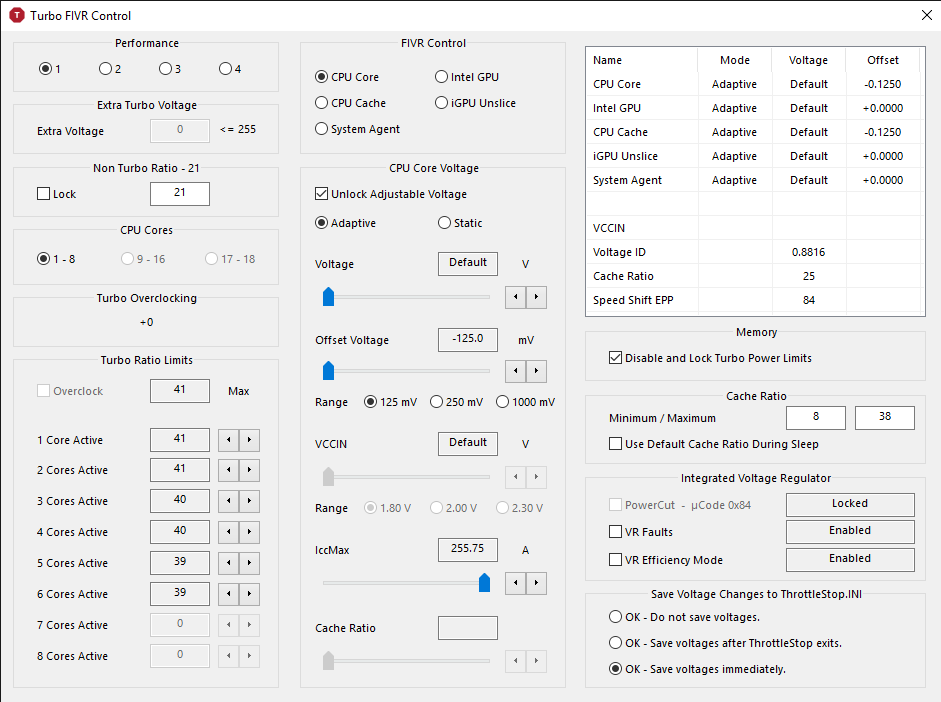The width and height of the screenshot is (941, 702).
Task: Click the IccMax value field 255.75
Action: point(468,550)
